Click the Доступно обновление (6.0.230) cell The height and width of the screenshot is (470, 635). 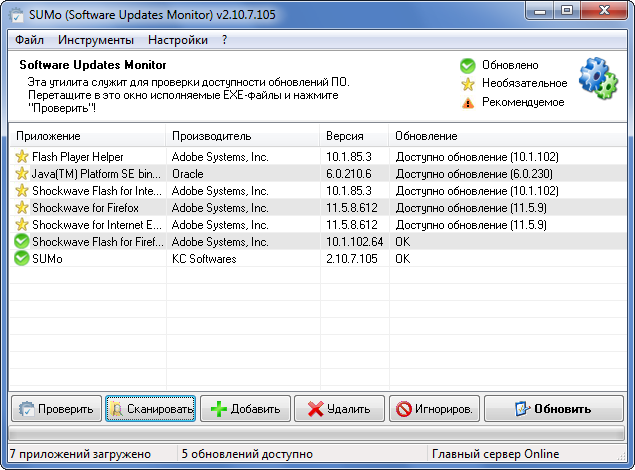tap(474, 174)
